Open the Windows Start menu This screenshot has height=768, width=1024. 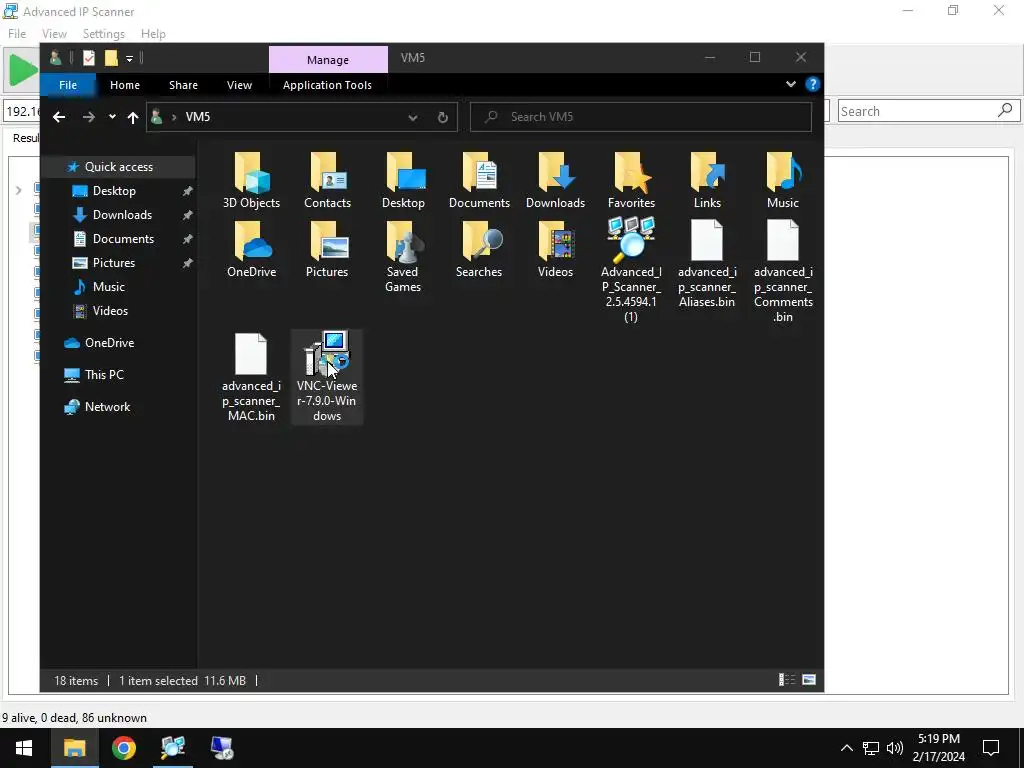(24, 748)
